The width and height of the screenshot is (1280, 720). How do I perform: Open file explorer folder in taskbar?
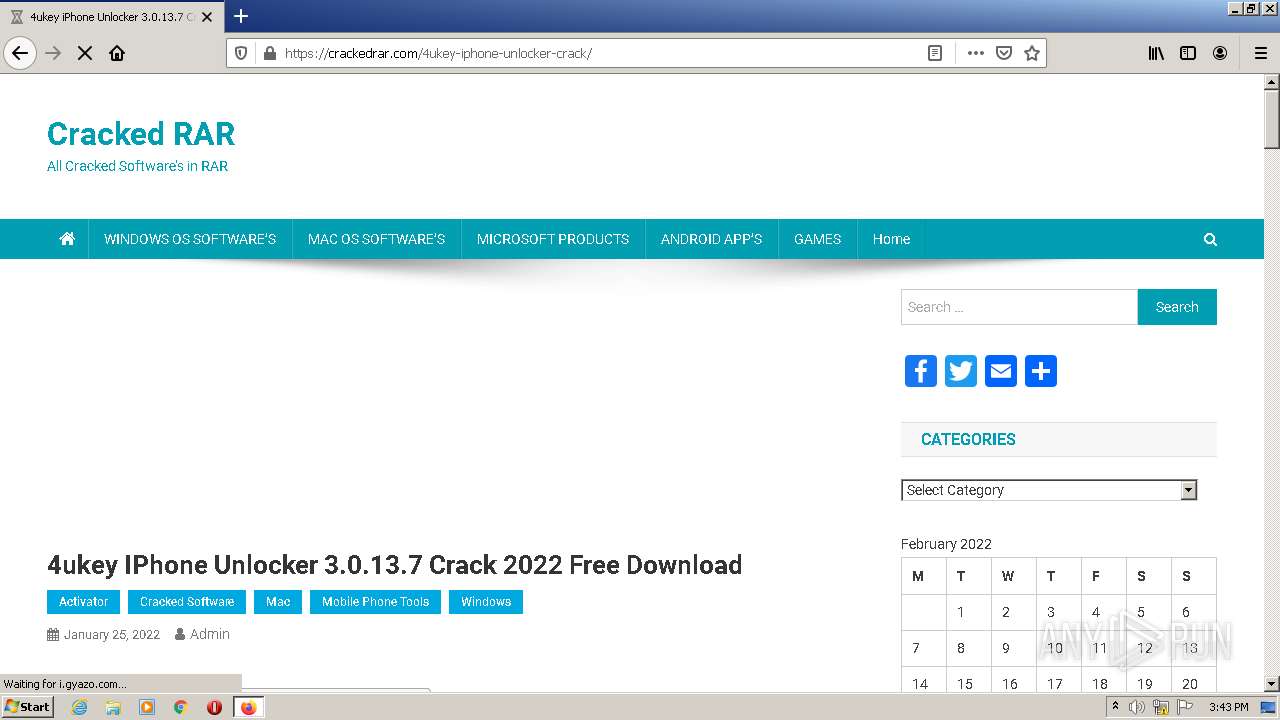click(x=113, y=707)
